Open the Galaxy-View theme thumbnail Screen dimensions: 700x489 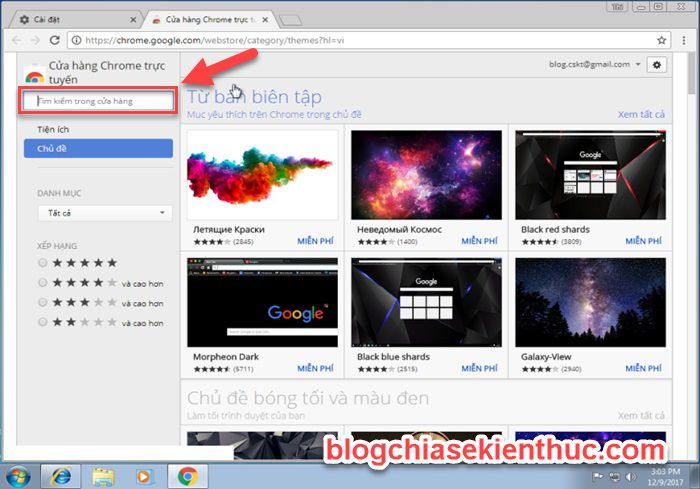[590, 302]
